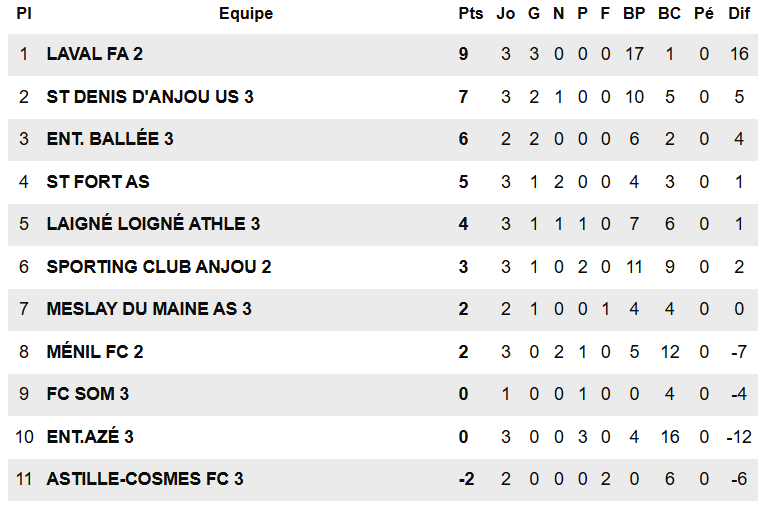The height and width of the screenshot is (508, 762).
Task: Select the ENT. BALLÉE 3 team name
Action: 110,139
